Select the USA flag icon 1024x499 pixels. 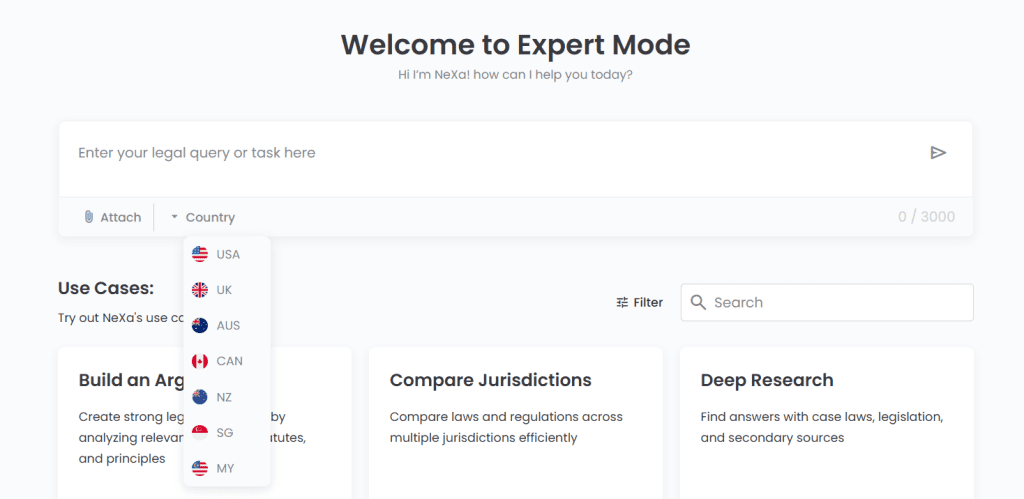tap(200, 254)
